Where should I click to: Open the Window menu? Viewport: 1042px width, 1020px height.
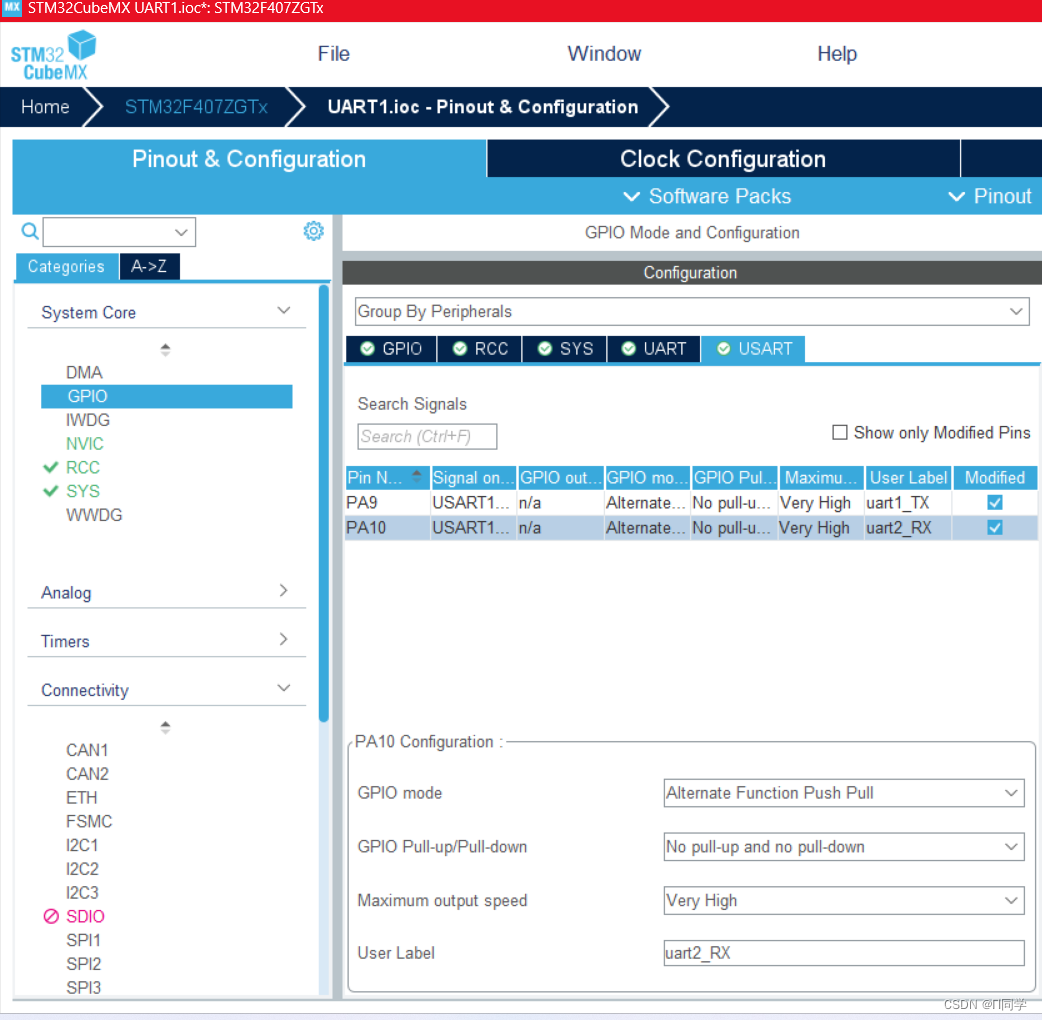tap(604, 54)
